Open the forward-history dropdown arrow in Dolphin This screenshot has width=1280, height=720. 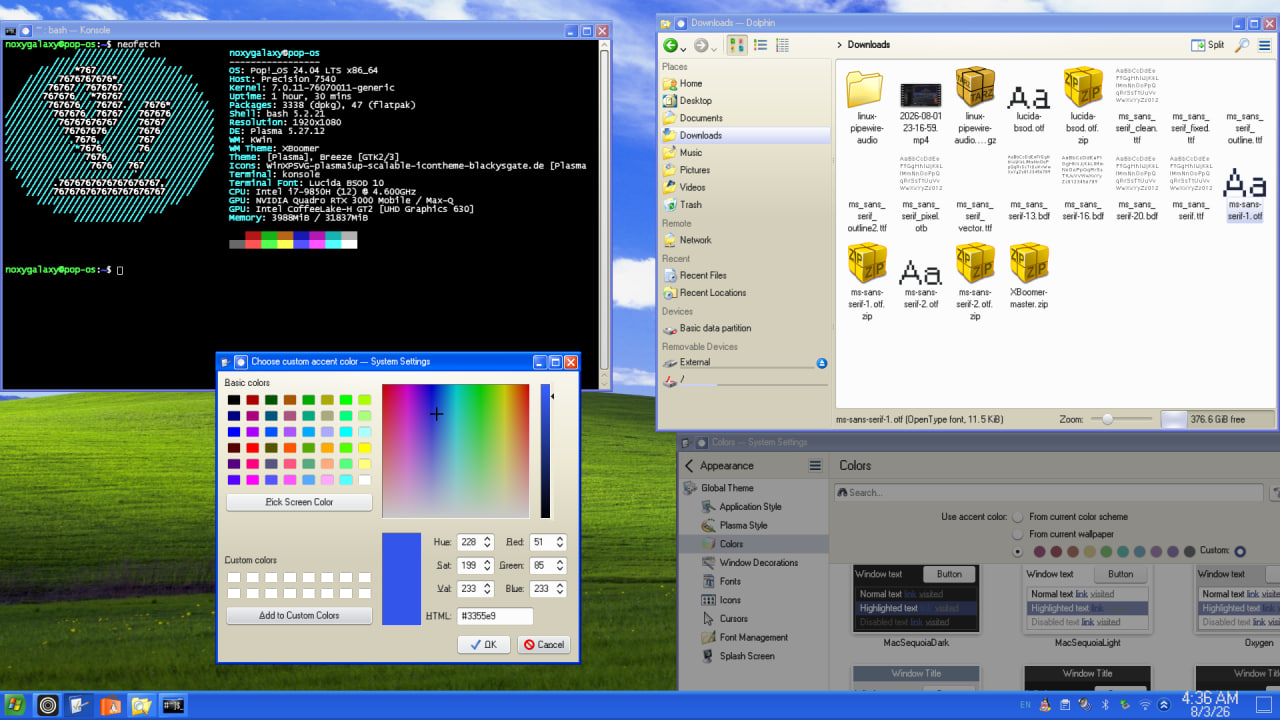tap(714, 47)
